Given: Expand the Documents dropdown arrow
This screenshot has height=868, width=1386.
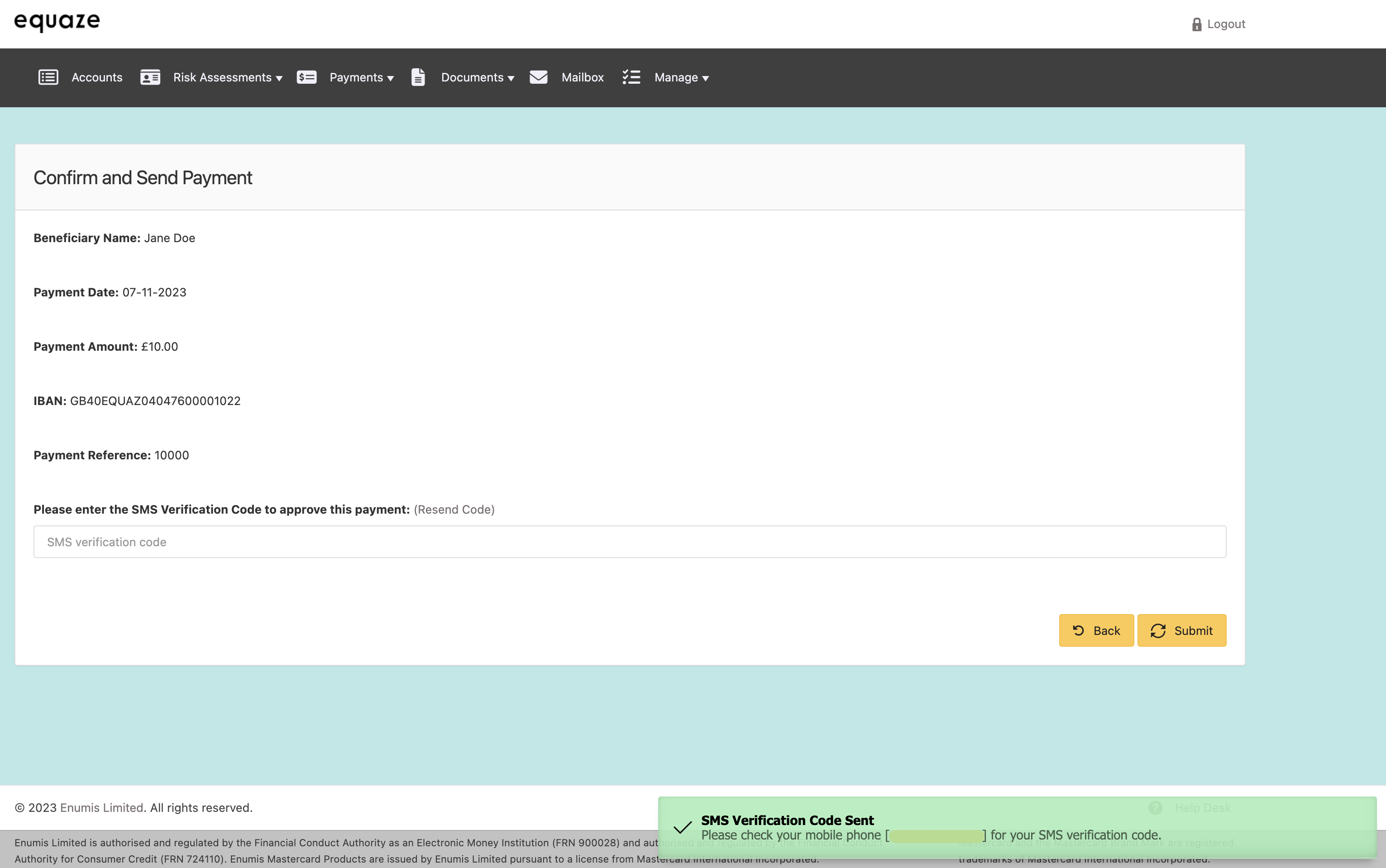Looking at the screenshot, I should coord(511,79).
